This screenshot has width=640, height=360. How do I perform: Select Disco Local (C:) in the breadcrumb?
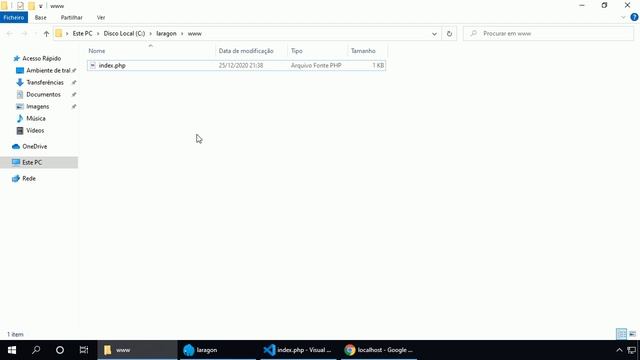tap(124, 34)
